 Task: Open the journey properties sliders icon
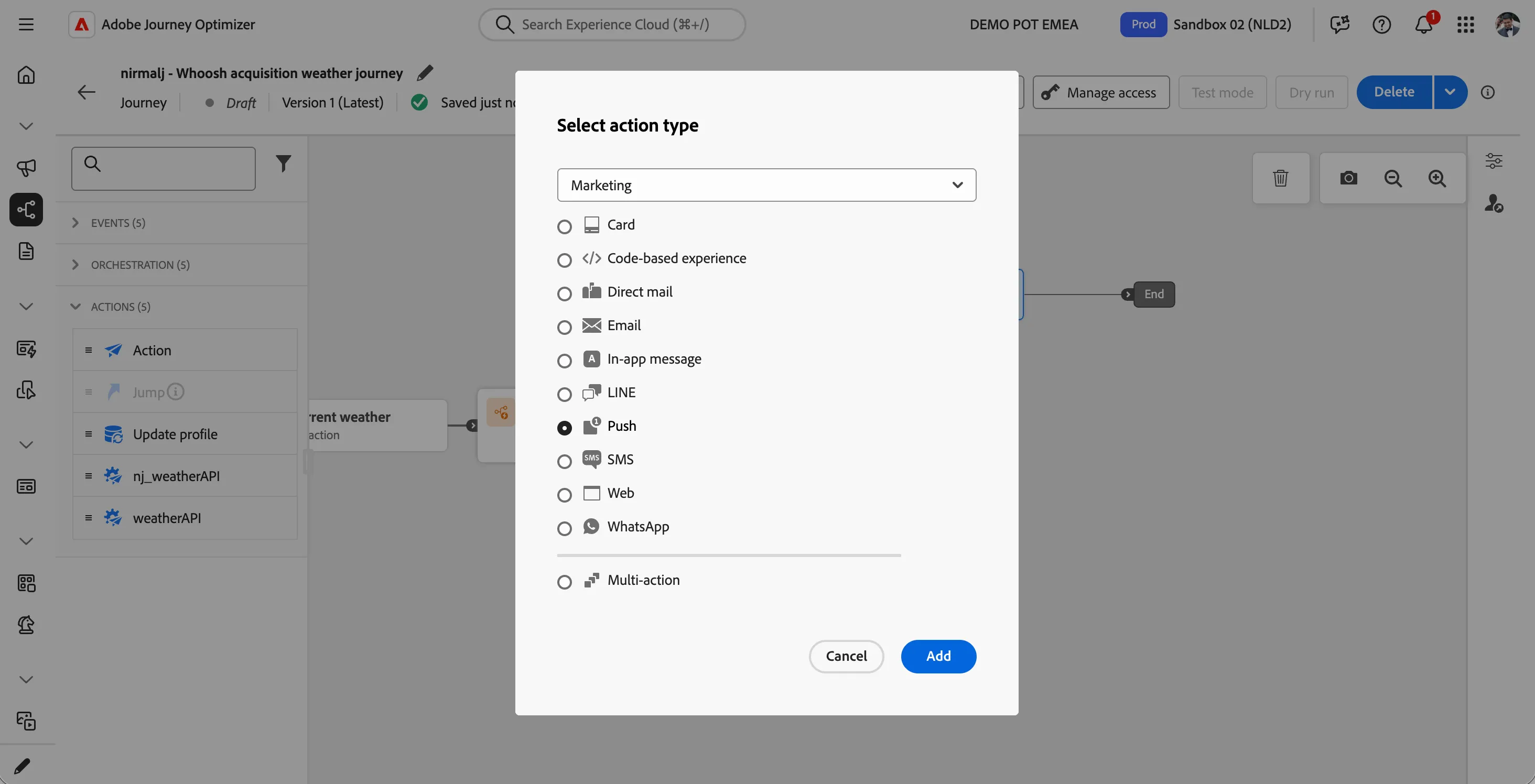1494,161
